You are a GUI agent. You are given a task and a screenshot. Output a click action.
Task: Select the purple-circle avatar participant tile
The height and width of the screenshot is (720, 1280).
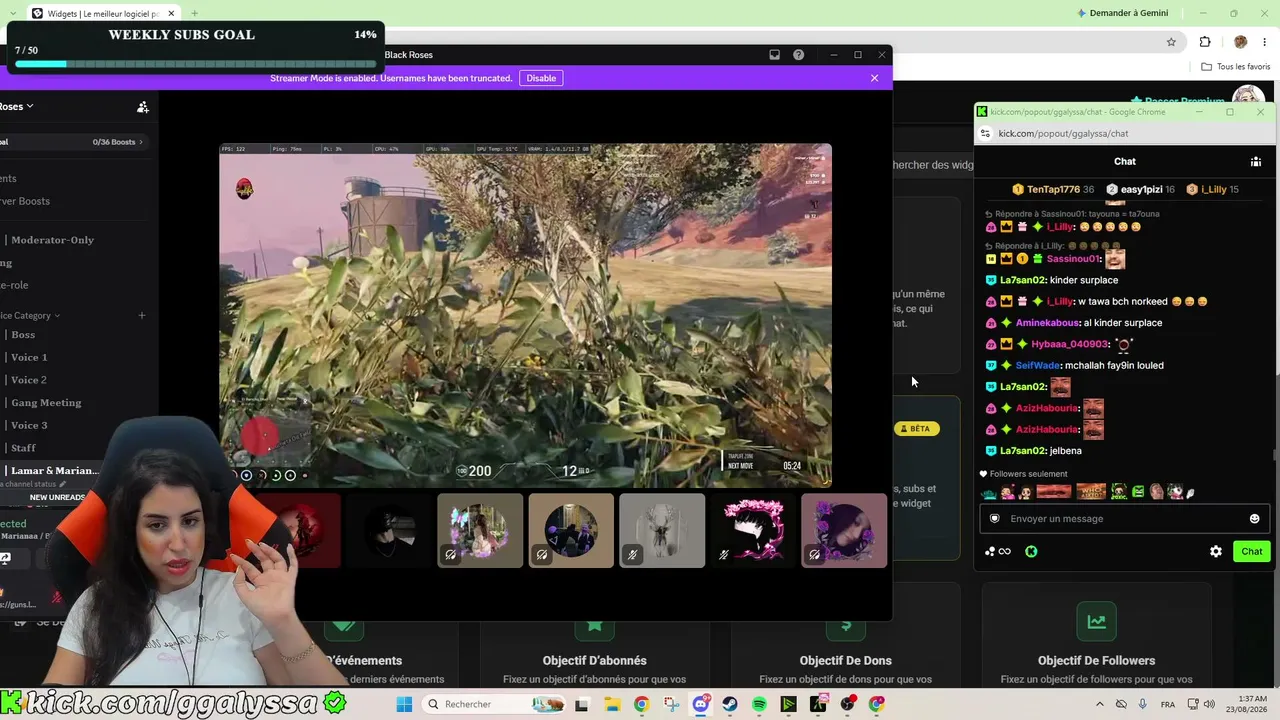[571, 530]
